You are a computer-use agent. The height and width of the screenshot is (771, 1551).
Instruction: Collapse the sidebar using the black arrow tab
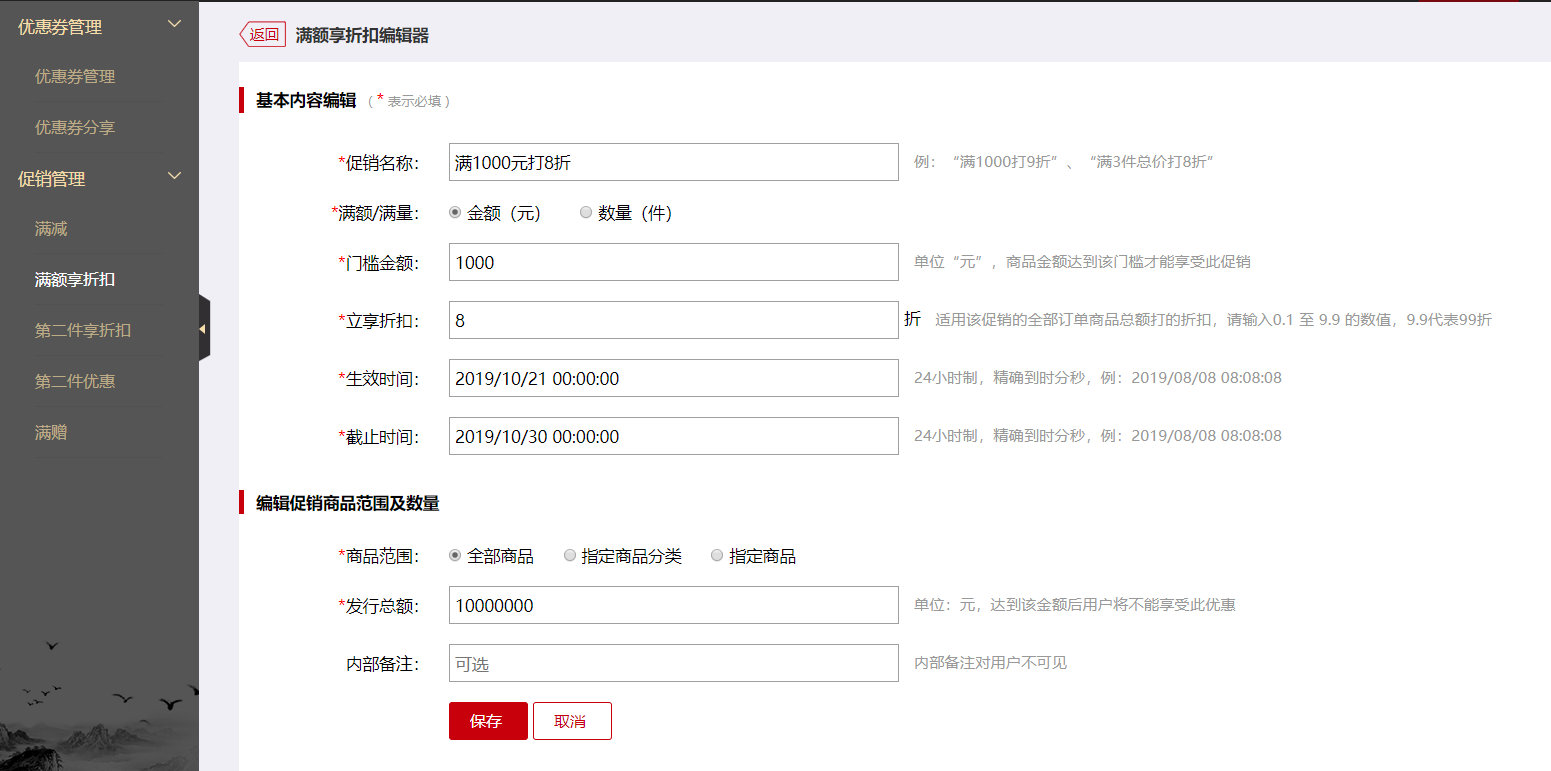[x=204, y=330]
